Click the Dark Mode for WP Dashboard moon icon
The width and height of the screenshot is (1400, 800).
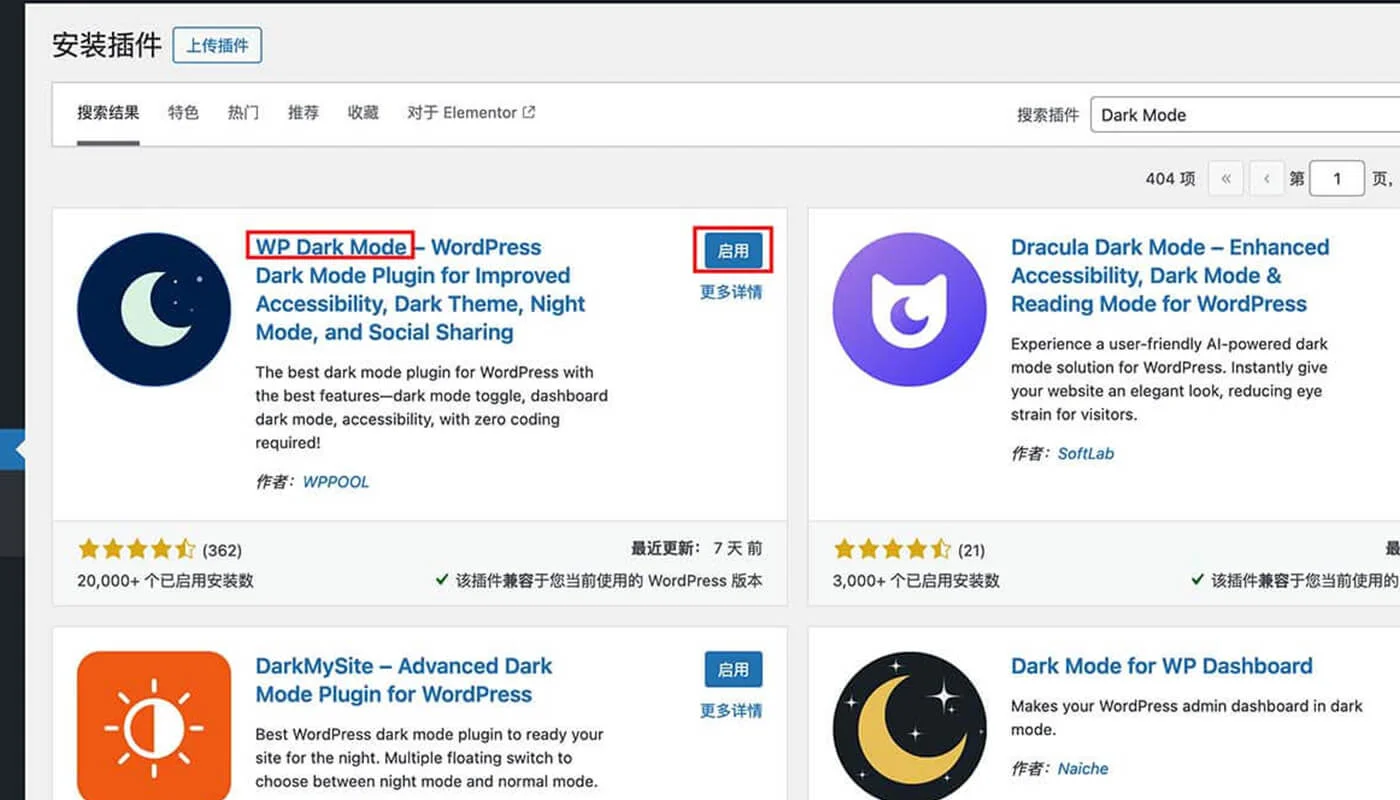click(x=909, y=722)
